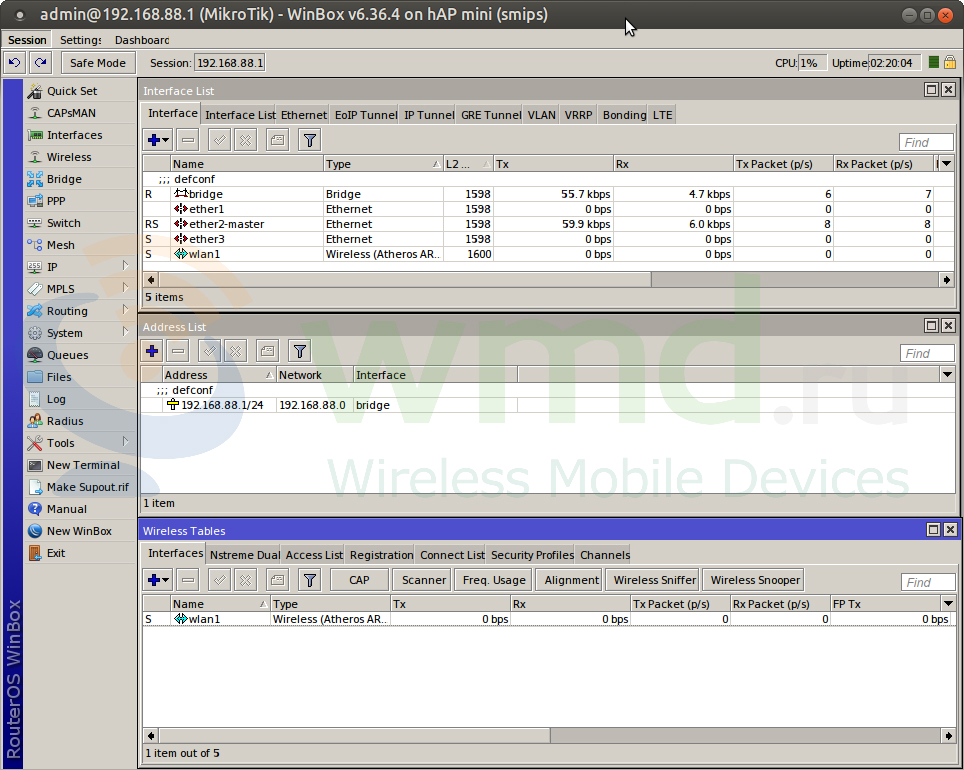This screenshot has width=964, height=770.
Task: Open the add (plus) dropdown in Interface List
Action: point(159,140)
